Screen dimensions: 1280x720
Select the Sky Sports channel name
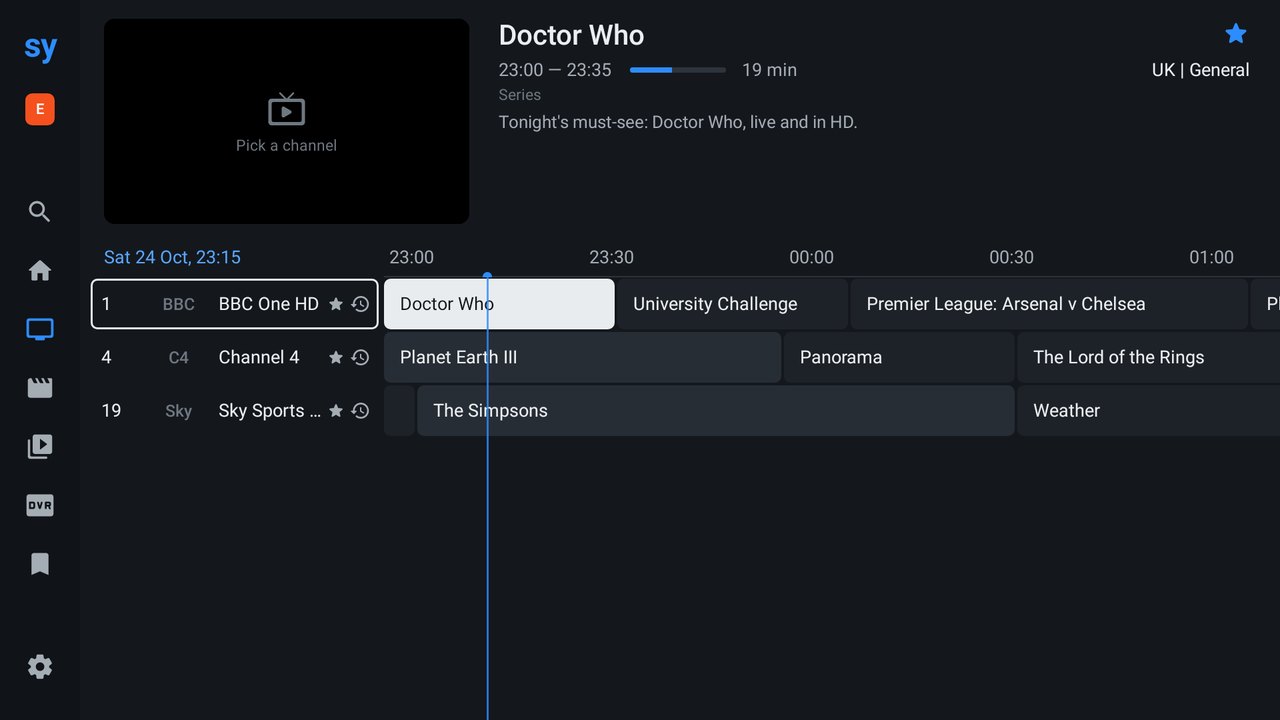tap(270, 411)
